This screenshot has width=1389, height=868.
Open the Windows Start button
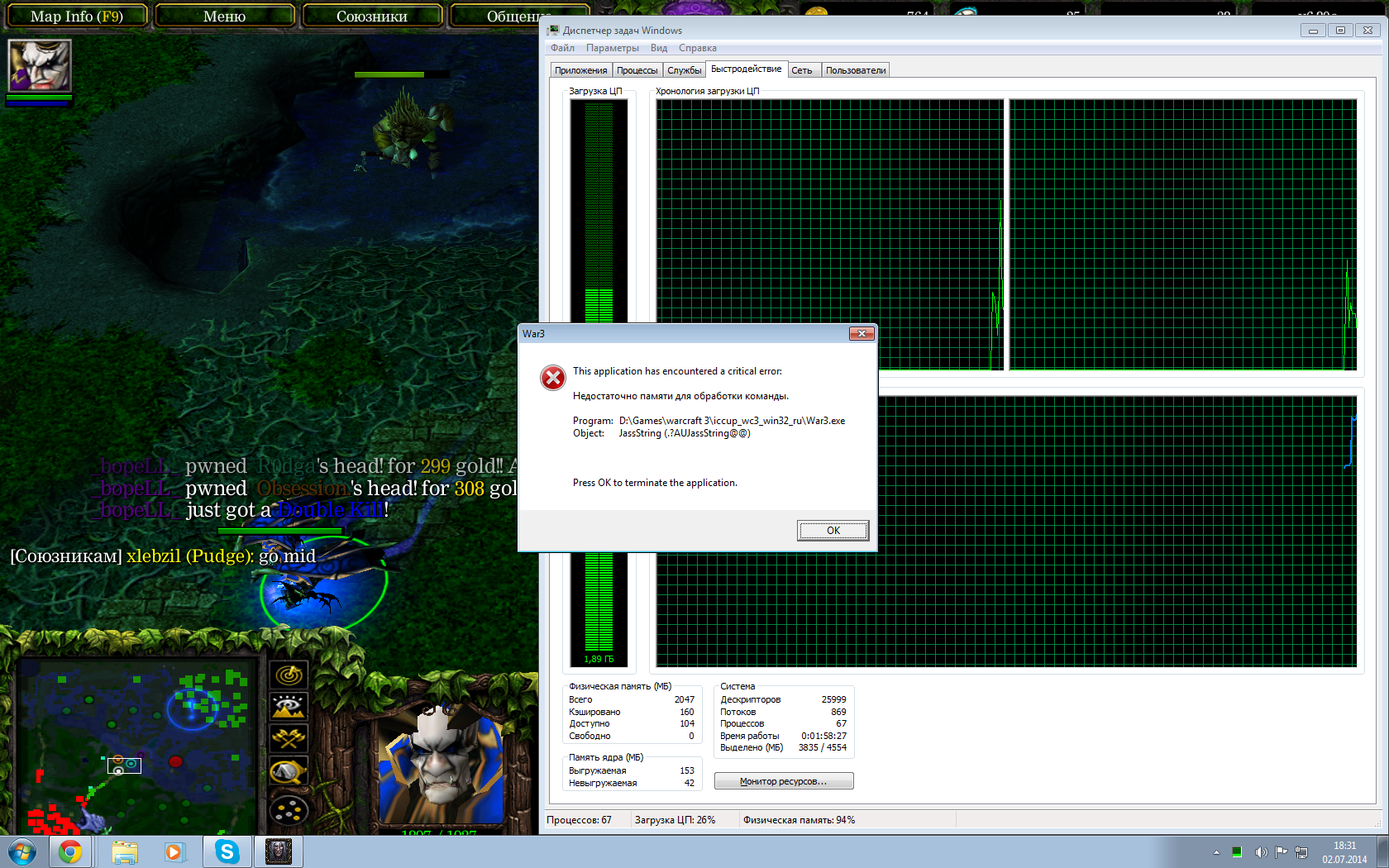coord(22,851)
